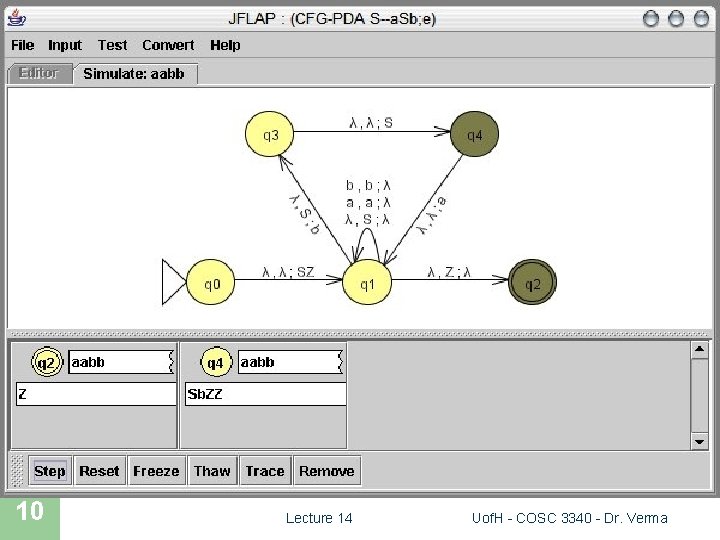Viewport: 720px width, 540px height.
Task: Click the Remove button
Action: click(x=327, y=471)
